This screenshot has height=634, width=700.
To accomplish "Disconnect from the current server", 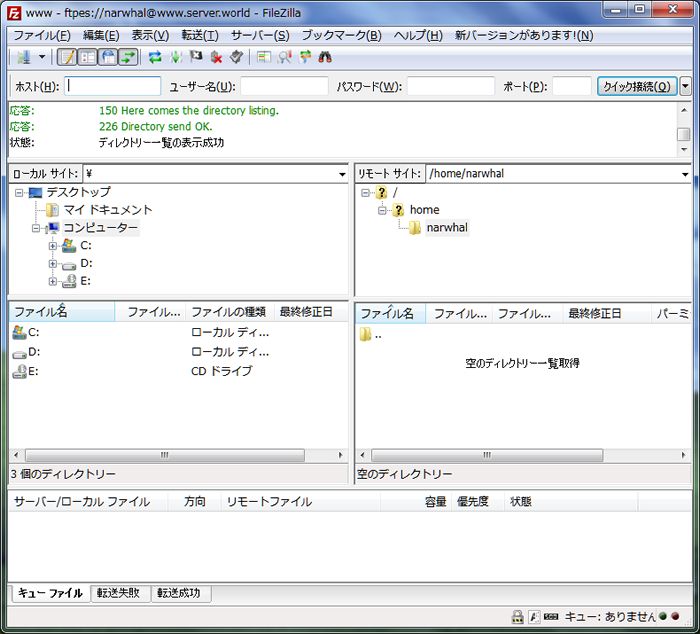I will [217, 57].
